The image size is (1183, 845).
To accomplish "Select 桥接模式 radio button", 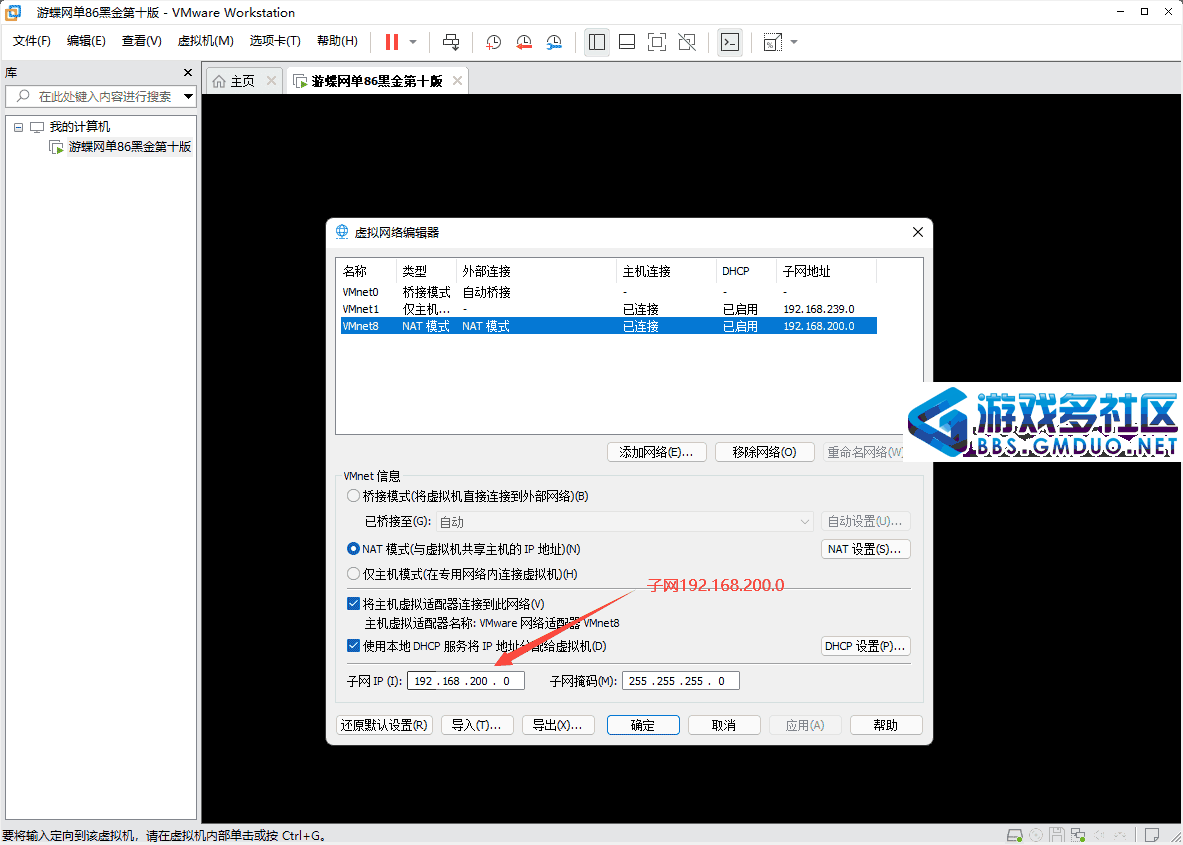I will click(353, 496).
